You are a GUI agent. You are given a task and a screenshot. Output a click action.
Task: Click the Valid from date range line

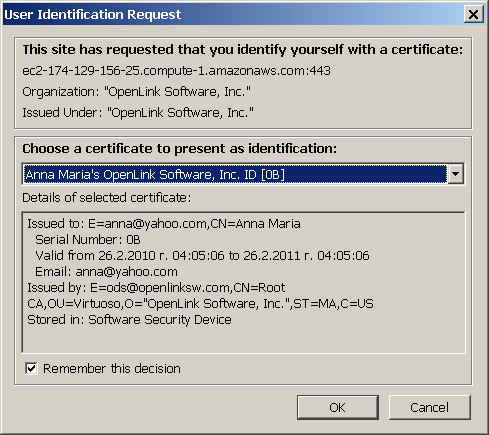pyautogui.click(x=202, y=256)
